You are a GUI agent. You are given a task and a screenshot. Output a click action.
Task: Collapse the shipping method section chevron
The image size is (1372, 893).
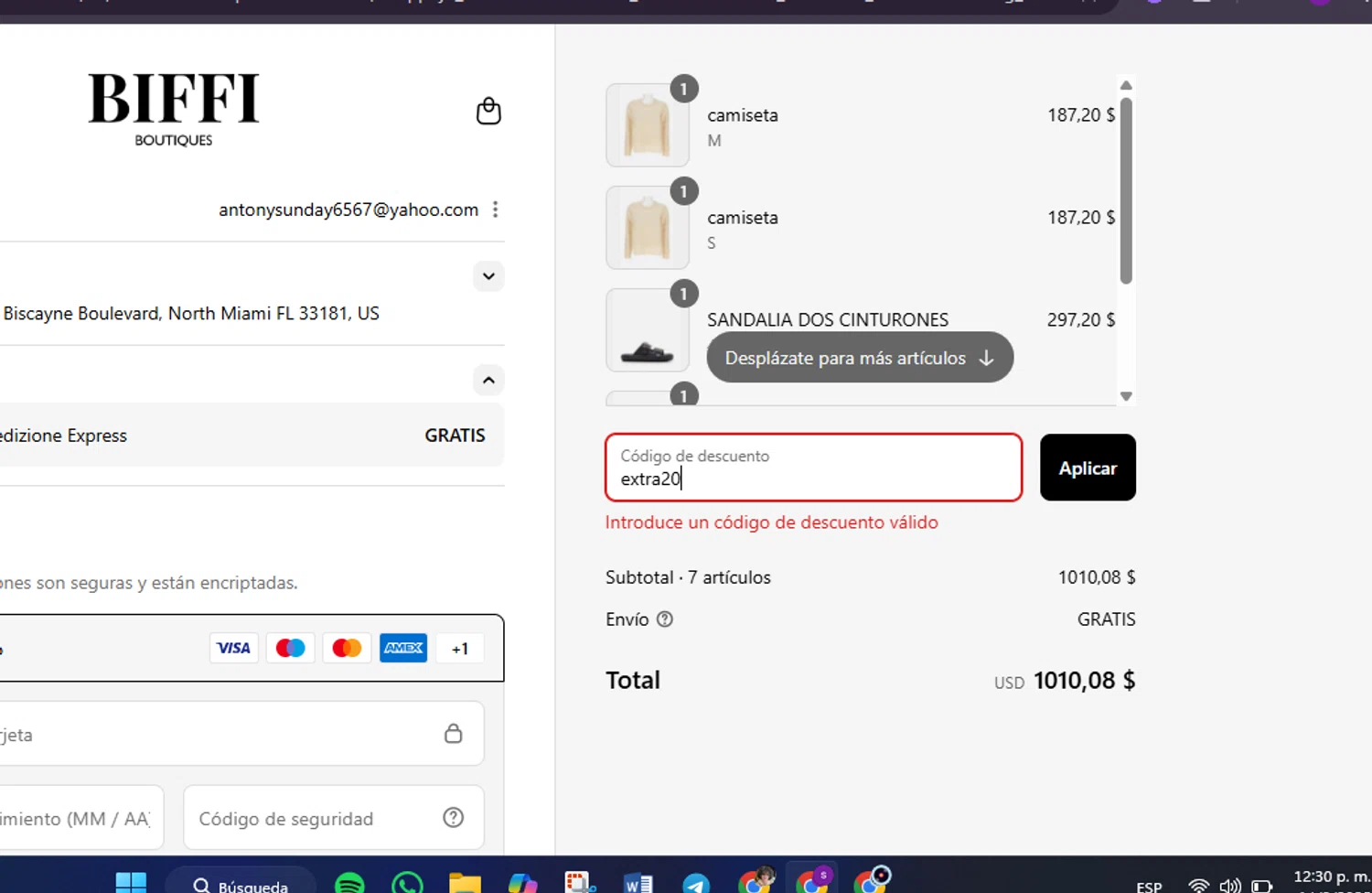tap(488, 380)
